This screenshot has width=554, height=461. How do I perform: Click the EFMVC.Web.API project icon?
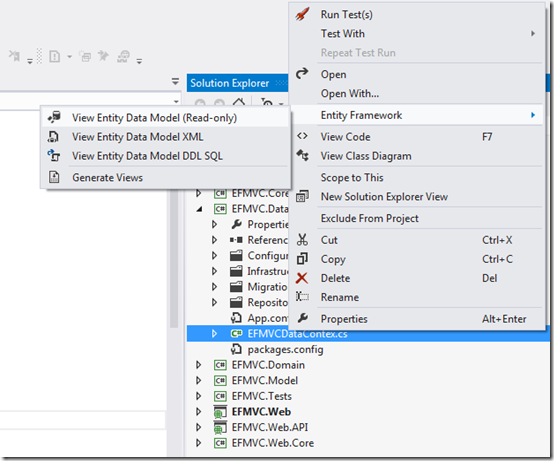coord(220,427)
